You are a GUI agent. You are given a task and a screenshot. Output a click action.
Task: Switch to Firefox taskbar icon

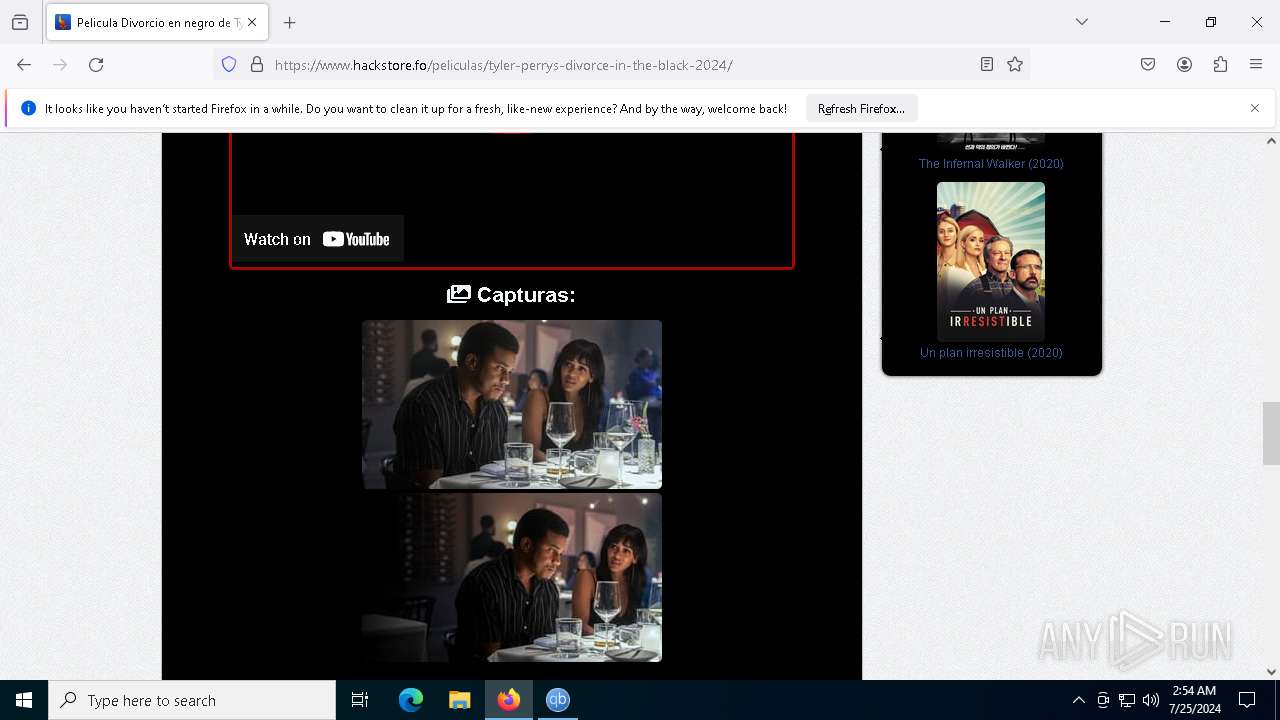(x=509, y=700)
